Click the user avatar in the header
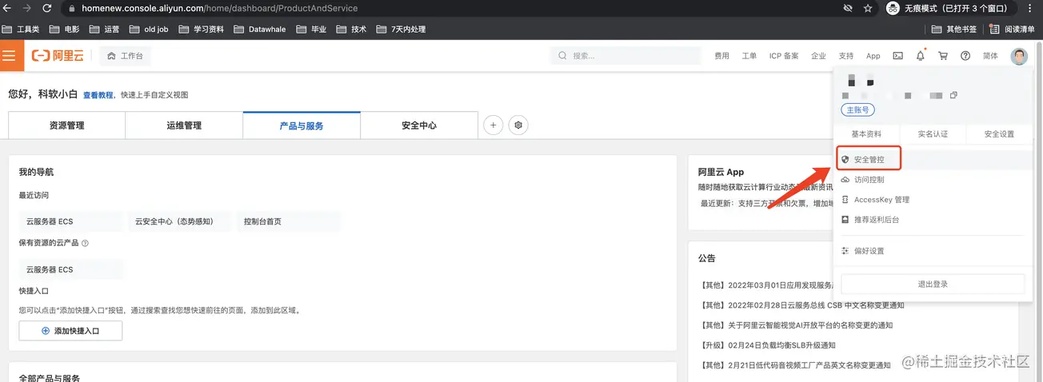Screen dimensions: 1043x382 tap(1018, 56)
